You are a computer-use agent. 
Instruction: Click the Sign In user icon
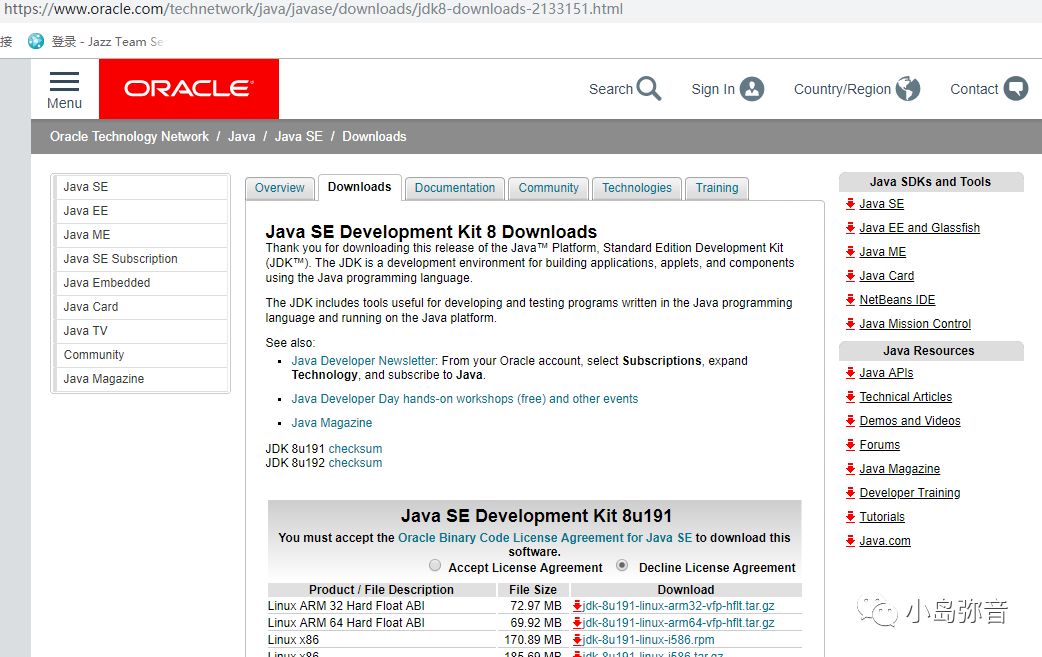752,89
